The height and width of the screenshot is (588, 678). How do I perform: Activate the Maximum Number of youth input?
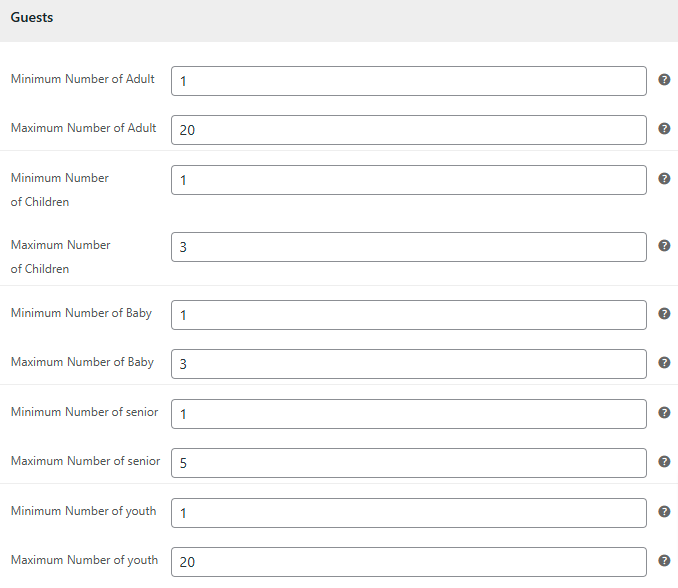point(409,562)
